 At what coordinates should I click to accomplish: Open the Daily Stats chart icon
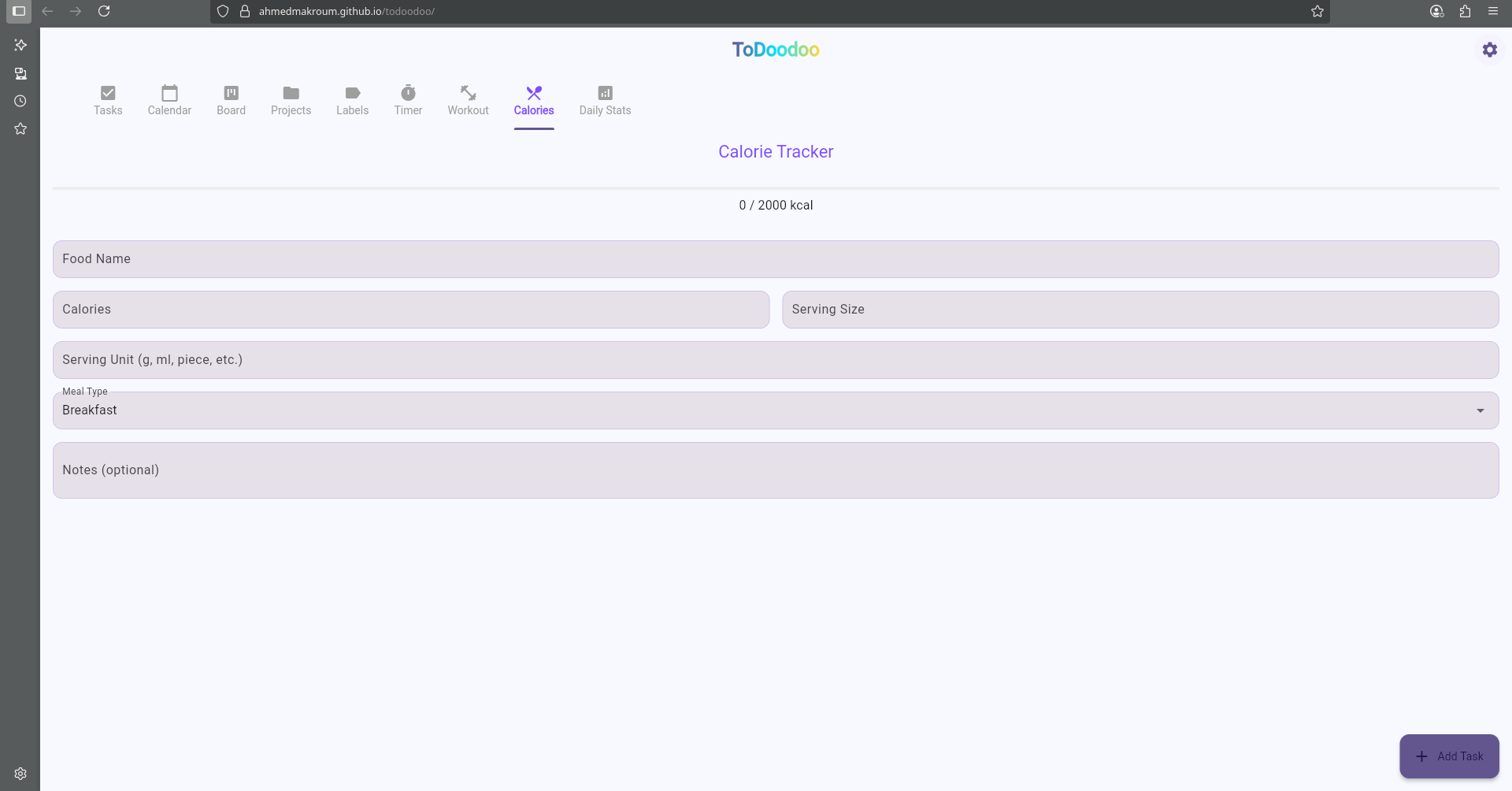[604, 92]
